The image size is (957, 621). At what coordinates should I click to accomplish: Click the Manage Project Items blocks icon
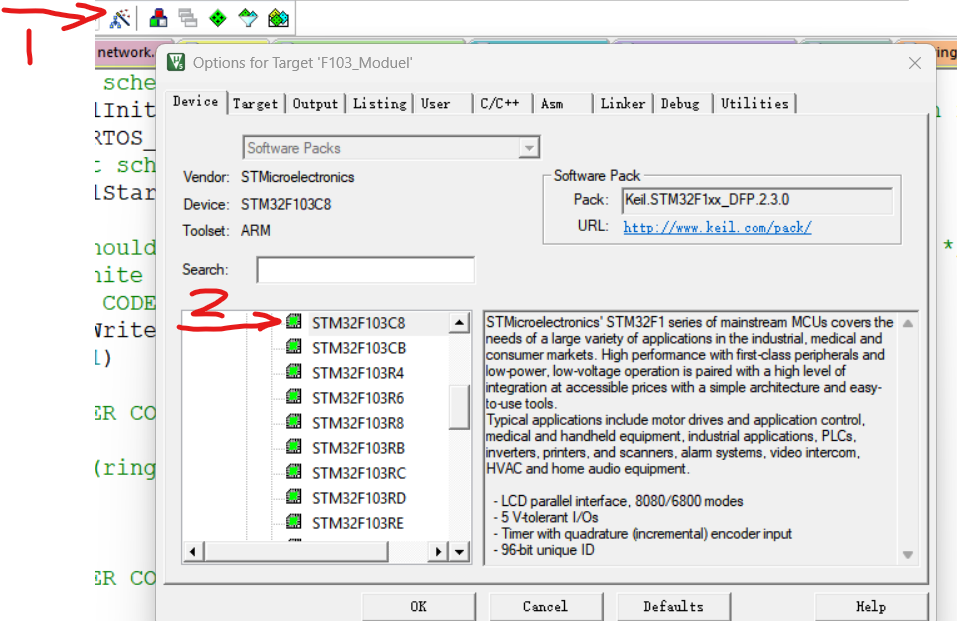(157, 17)
